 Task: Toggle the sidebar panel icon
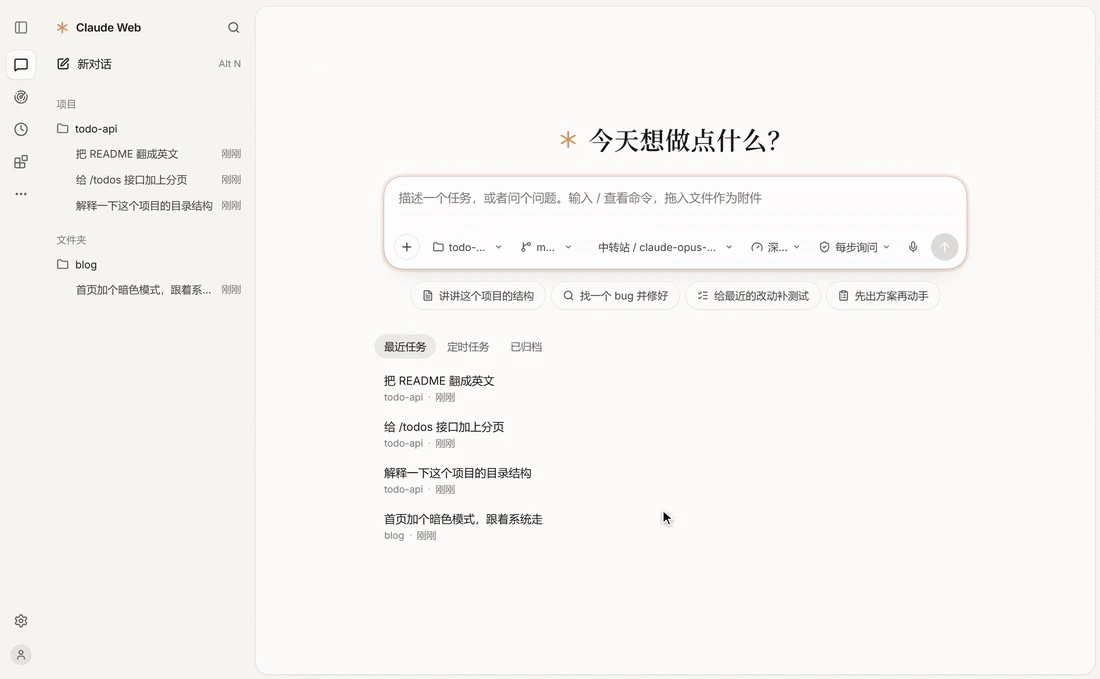click(x=21, y=27)
